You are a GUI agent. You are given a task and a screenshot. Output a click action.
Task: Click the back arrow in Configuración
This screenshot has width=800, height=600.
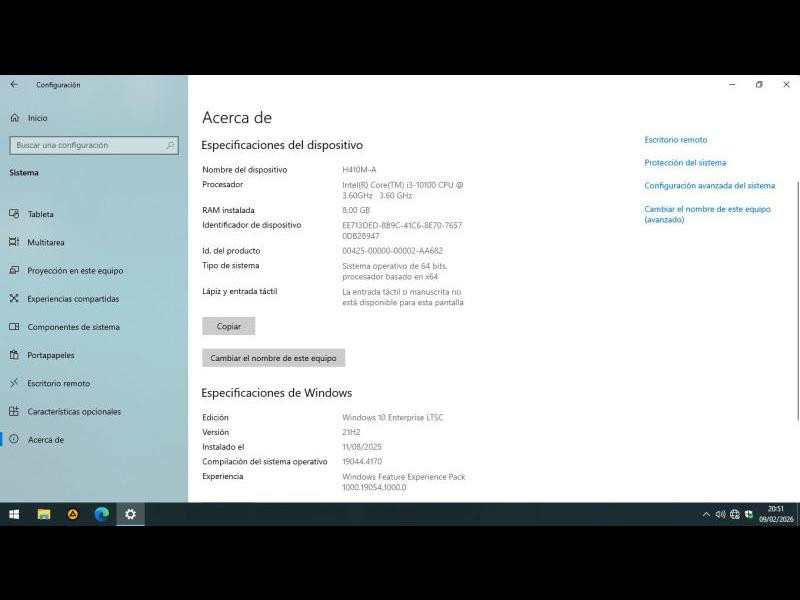(x=14, y=85)
